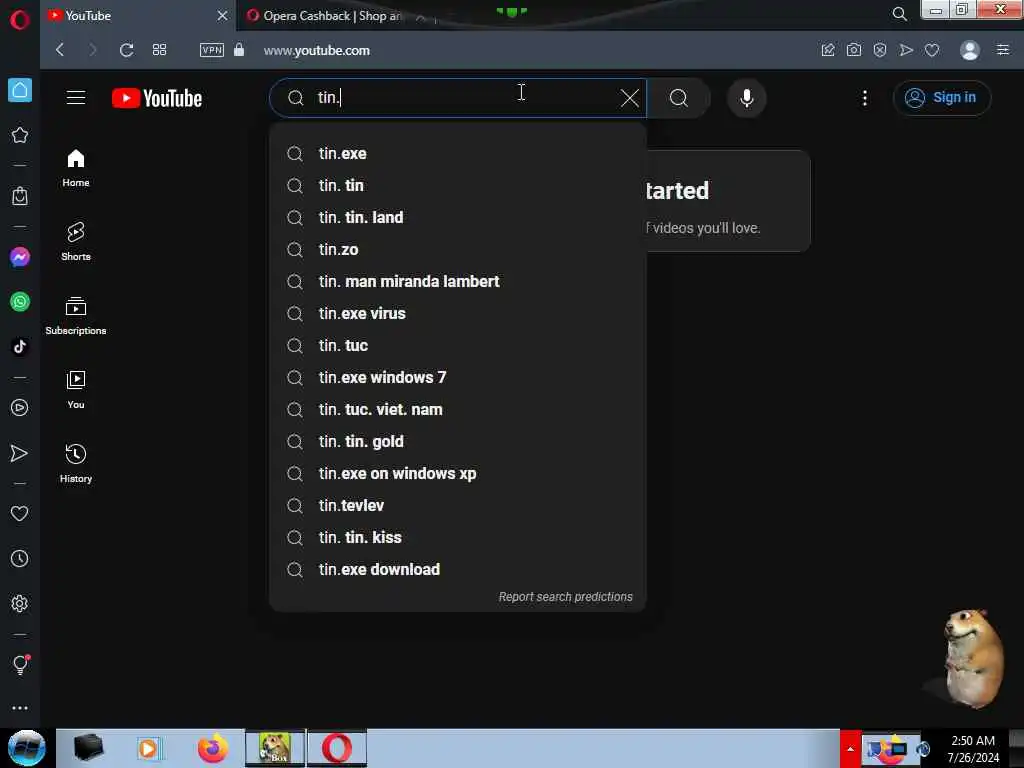Open YouTube settings three-dot menu
This screenshot has width=1024, height=768.
pos(865,98)
